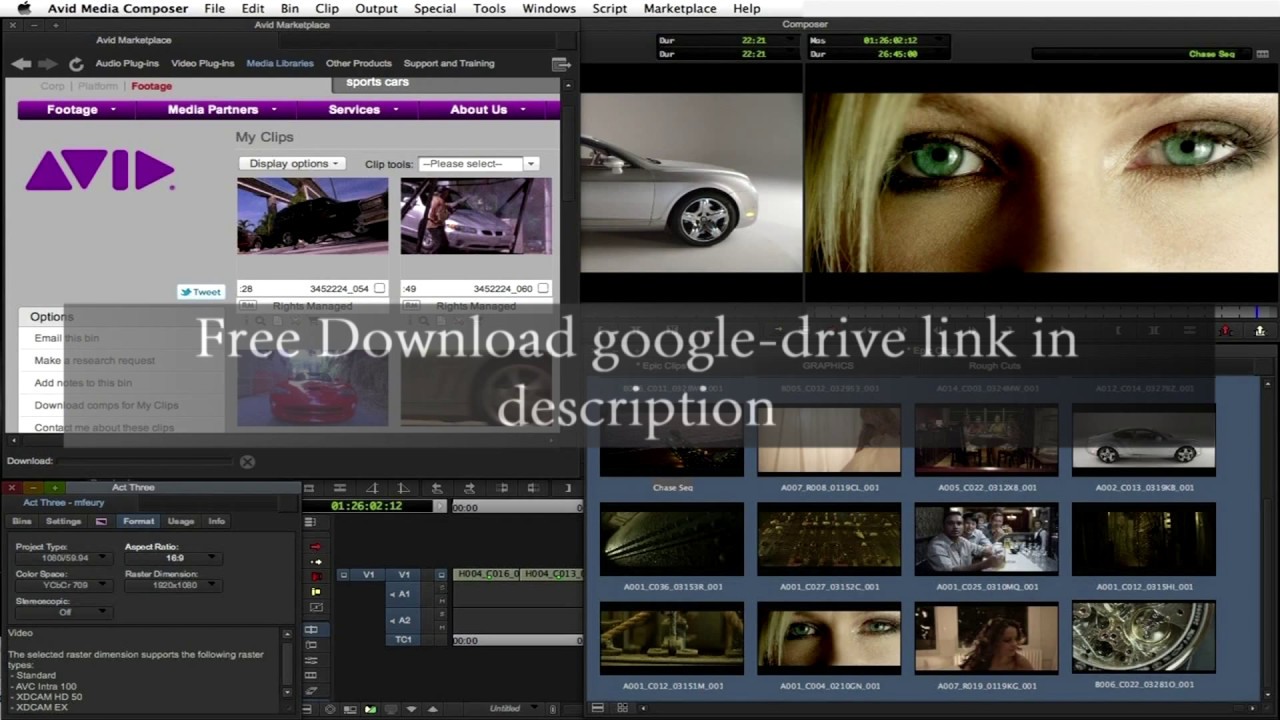Image resolution: width=1280 pixels, height=720 pixels.
Task: Open the Clip menu in the menu bar
Action: [x=327, y=9]
